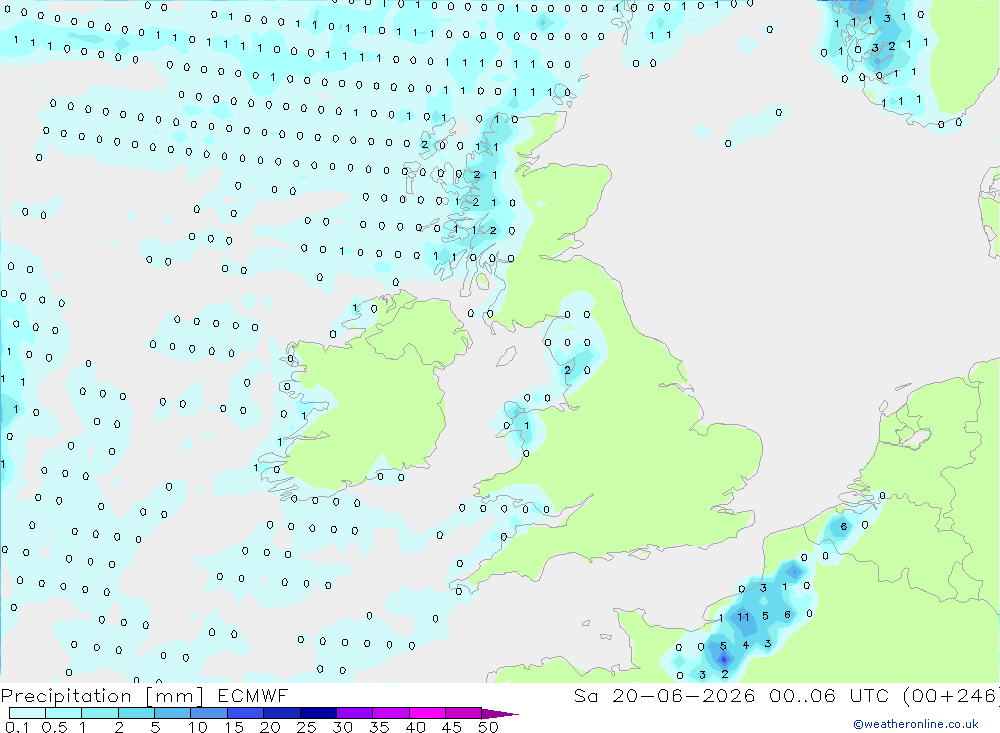Click the 25–30 mm navy legend swatch
This screenshot has height=733, width=1000.
[x=318, y=713]
